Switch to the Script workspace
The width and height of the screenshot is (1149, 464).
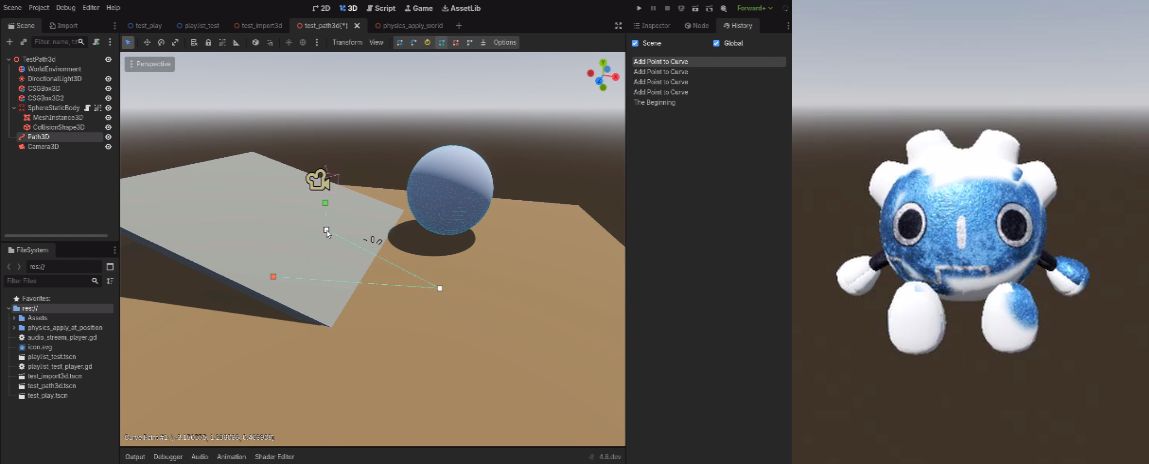[x=381, y=8]
